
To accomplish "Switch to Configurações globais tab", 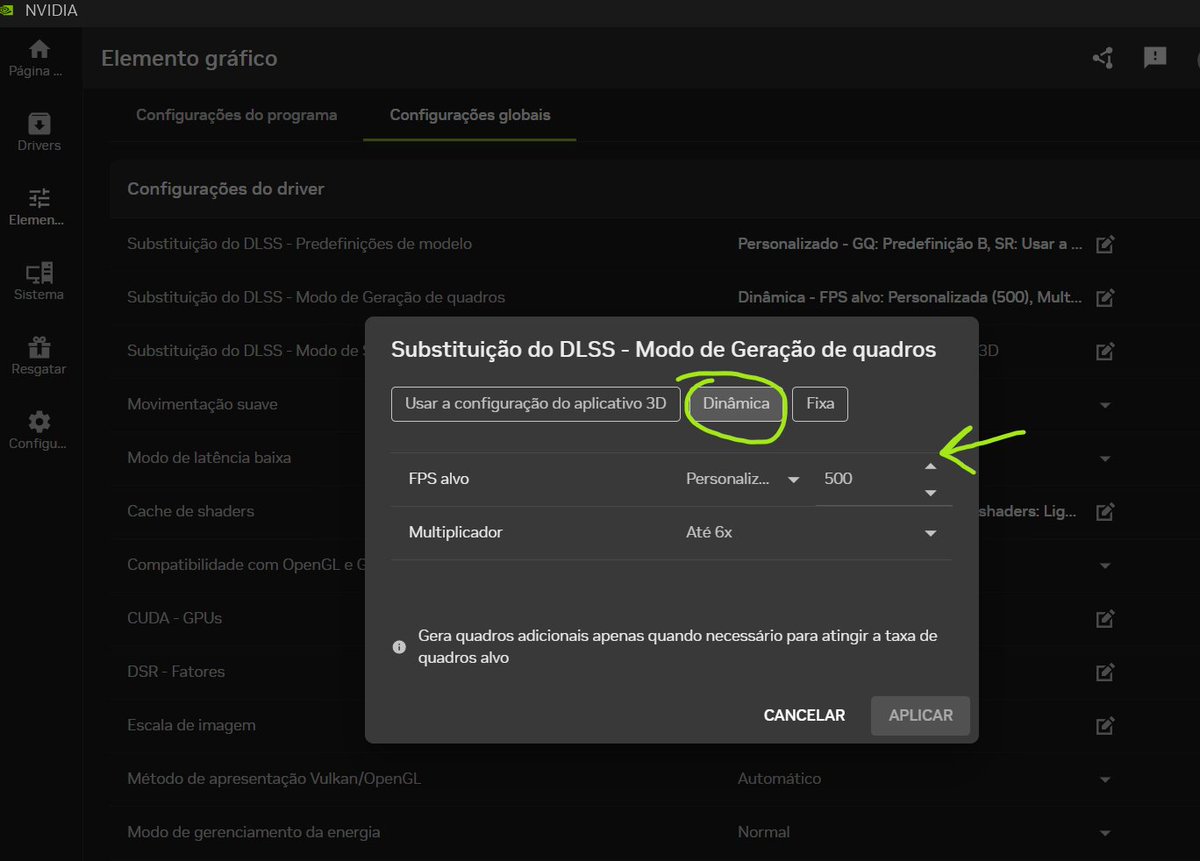I will click(x=470, y=115).
